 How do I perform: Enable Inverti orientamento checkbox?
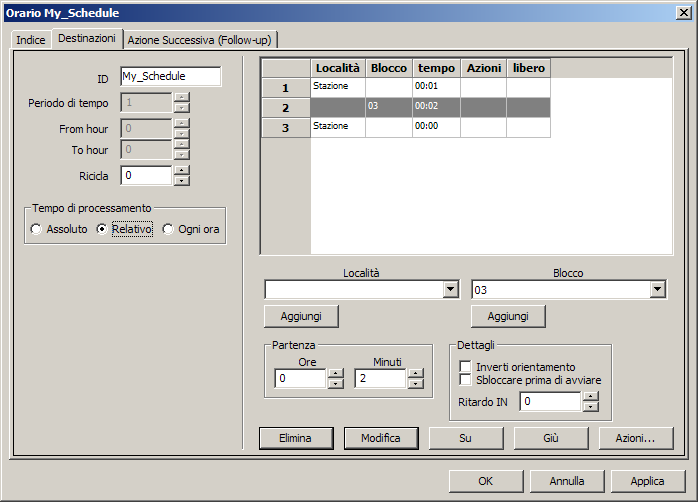[465, 367]
